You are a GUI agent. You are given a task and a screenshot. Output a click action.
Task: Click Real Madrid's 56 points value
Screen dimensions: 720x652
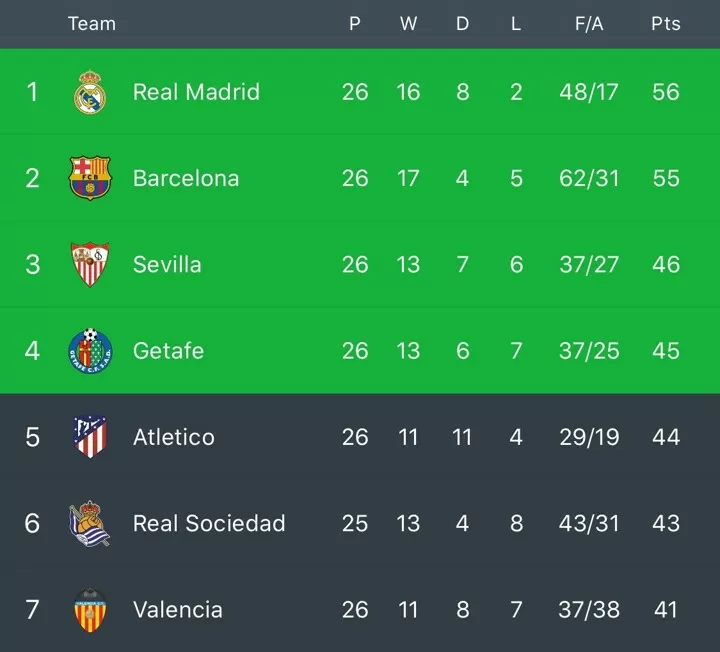click(666, 92)
